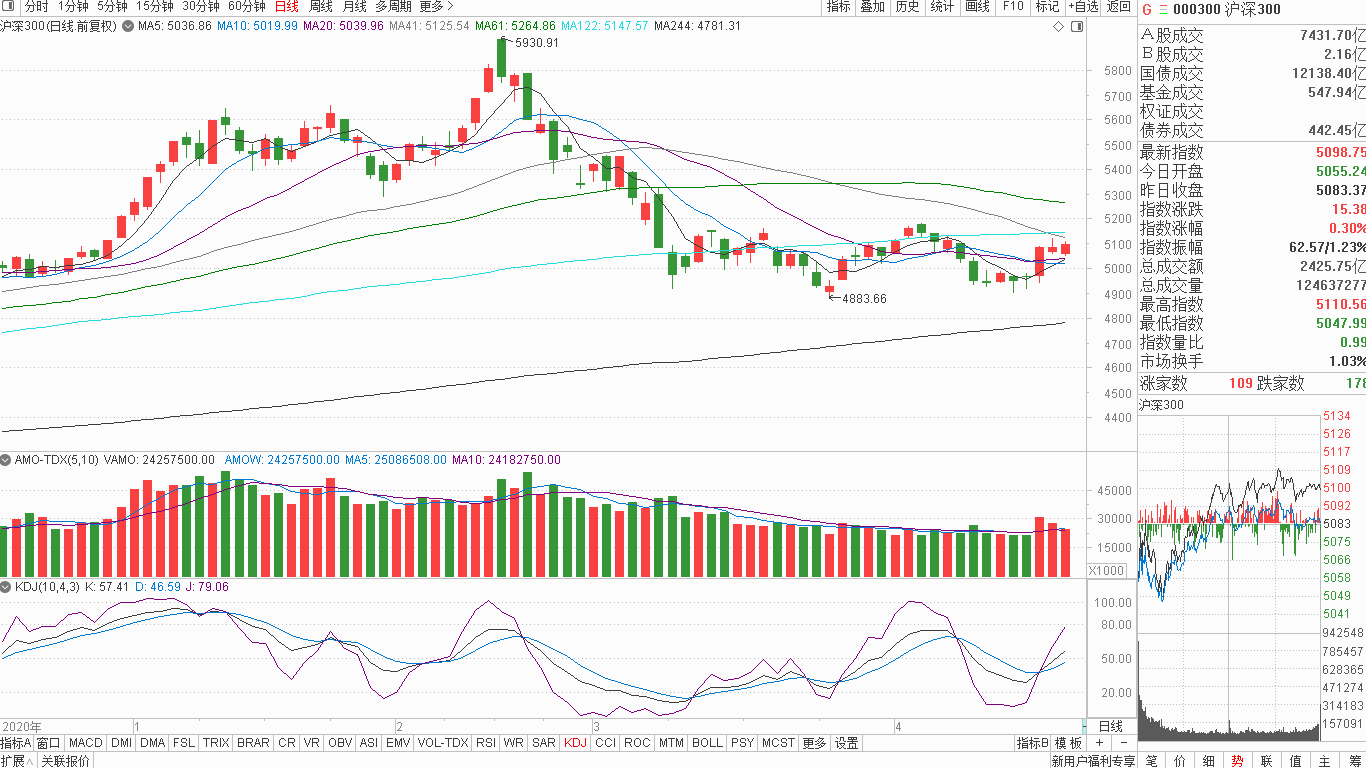Click 标记 mark button
Screen dimensions: 1366x768
pyautogui.click(x=1047, y=7)
